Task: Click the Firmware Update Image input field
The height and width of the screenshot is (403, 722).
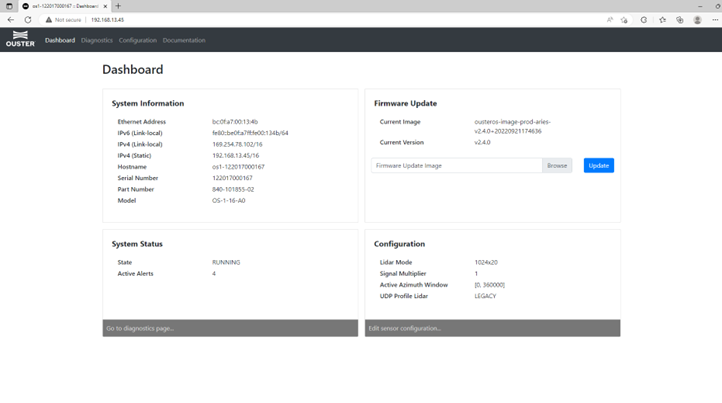Action: point(457,165)
